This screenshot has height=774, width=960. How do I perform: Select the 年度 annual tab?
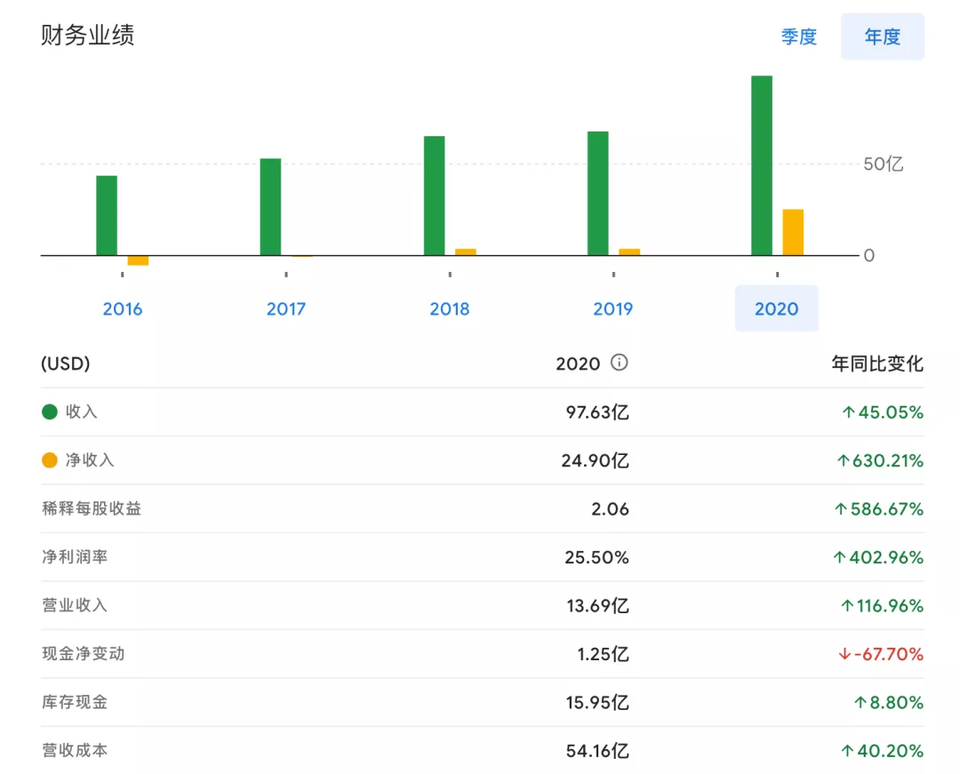(882, 37)
